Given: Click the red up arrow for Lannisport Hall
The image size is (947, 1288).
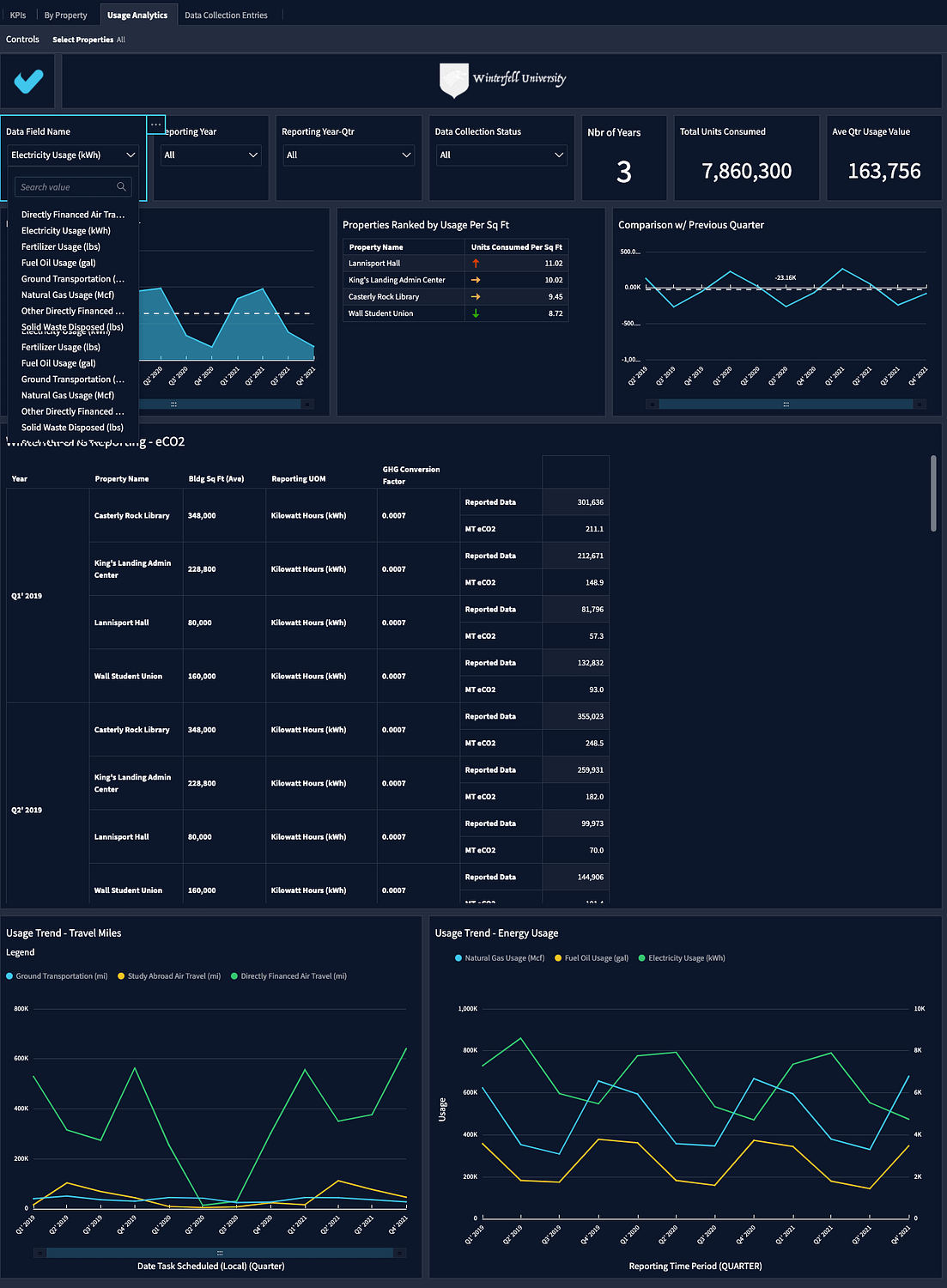Looking at the screenshot, I should click(476, 264).
